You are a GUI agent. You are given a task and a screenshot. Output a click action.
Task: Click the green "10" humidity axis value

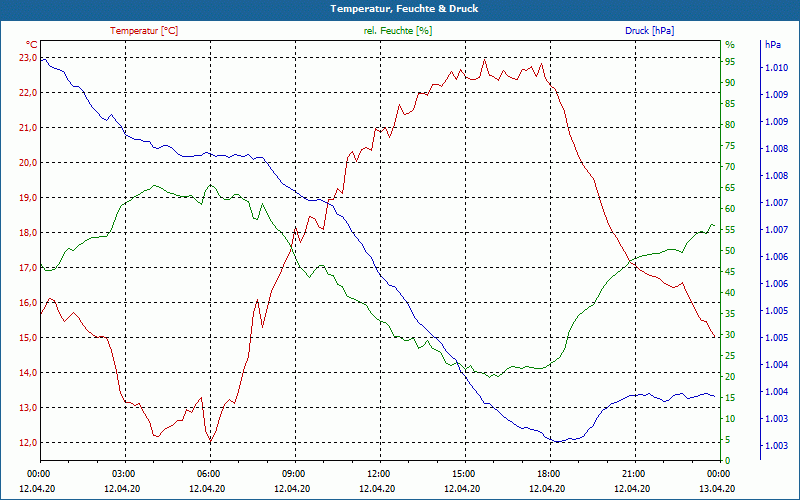(730, 419)
